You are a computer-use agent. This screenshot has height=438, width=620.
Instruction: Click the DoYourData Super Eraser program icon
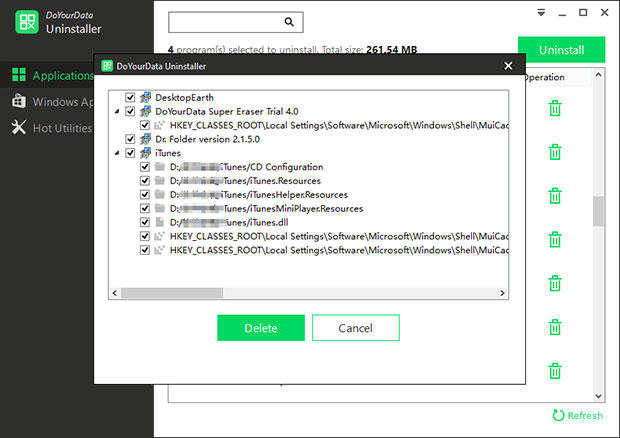[x=146, y=111]
